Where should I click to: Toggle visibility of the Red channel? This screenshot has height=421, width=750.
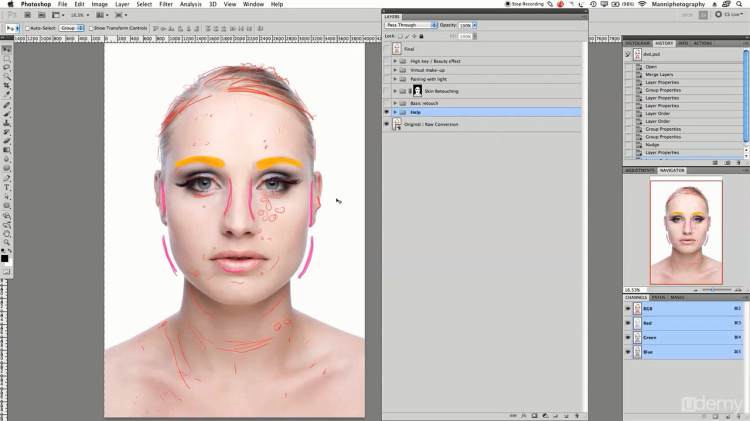(x=628, y=323)
